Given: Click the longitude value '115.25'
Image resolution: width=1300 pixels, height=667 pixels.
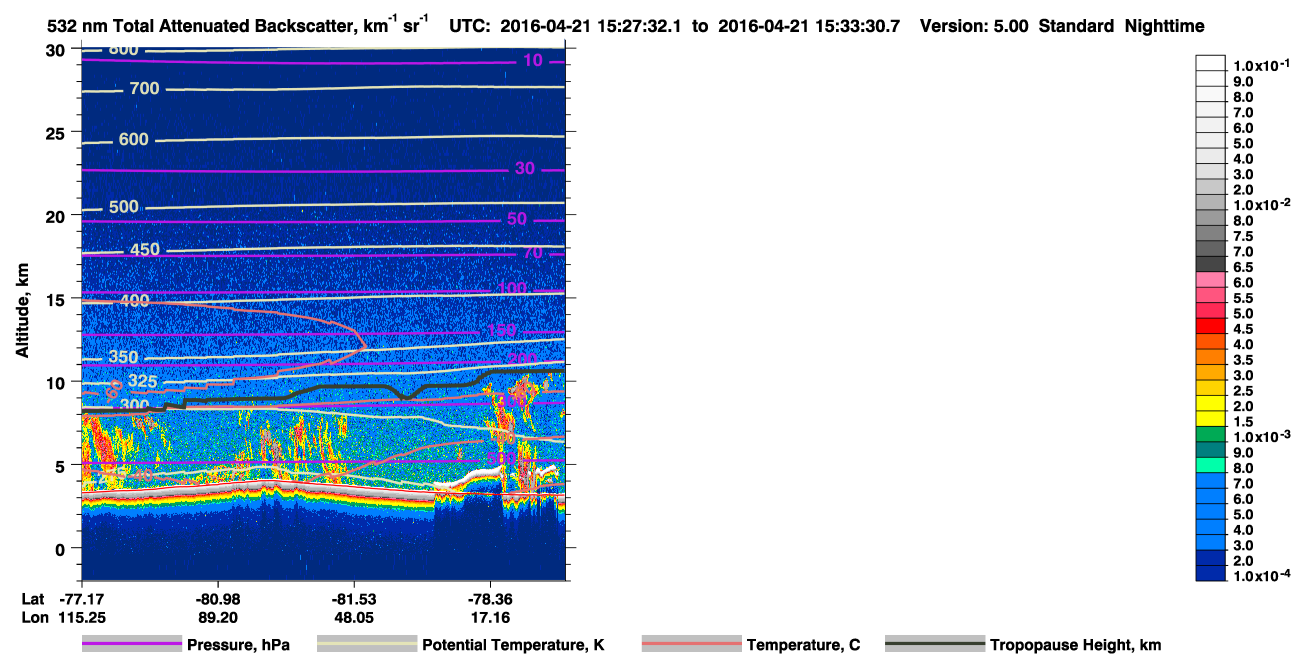Looking at the screenshot, I should [x=81, y=618].
